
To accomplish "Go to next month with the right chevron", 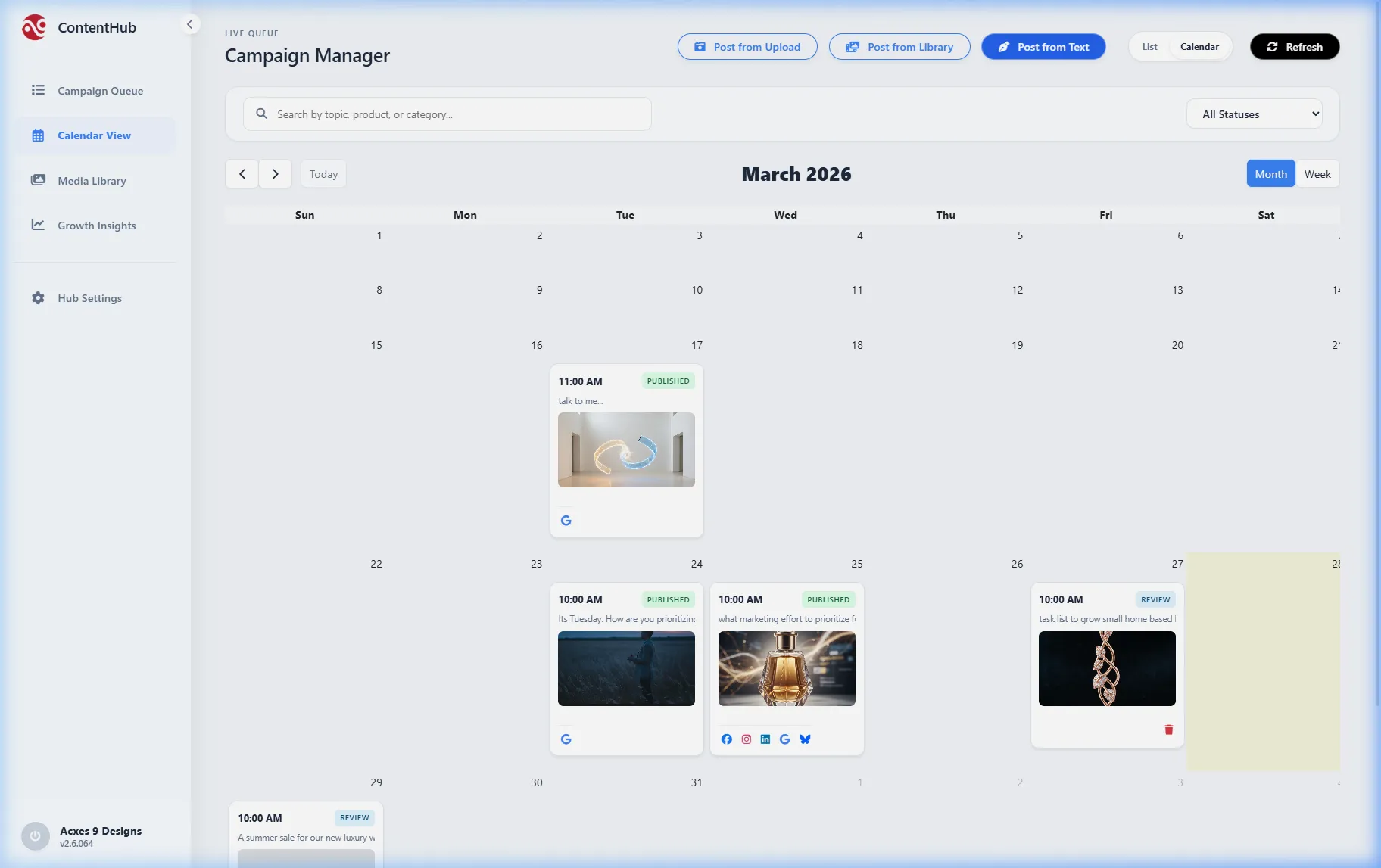I will [x=276, y=174].
